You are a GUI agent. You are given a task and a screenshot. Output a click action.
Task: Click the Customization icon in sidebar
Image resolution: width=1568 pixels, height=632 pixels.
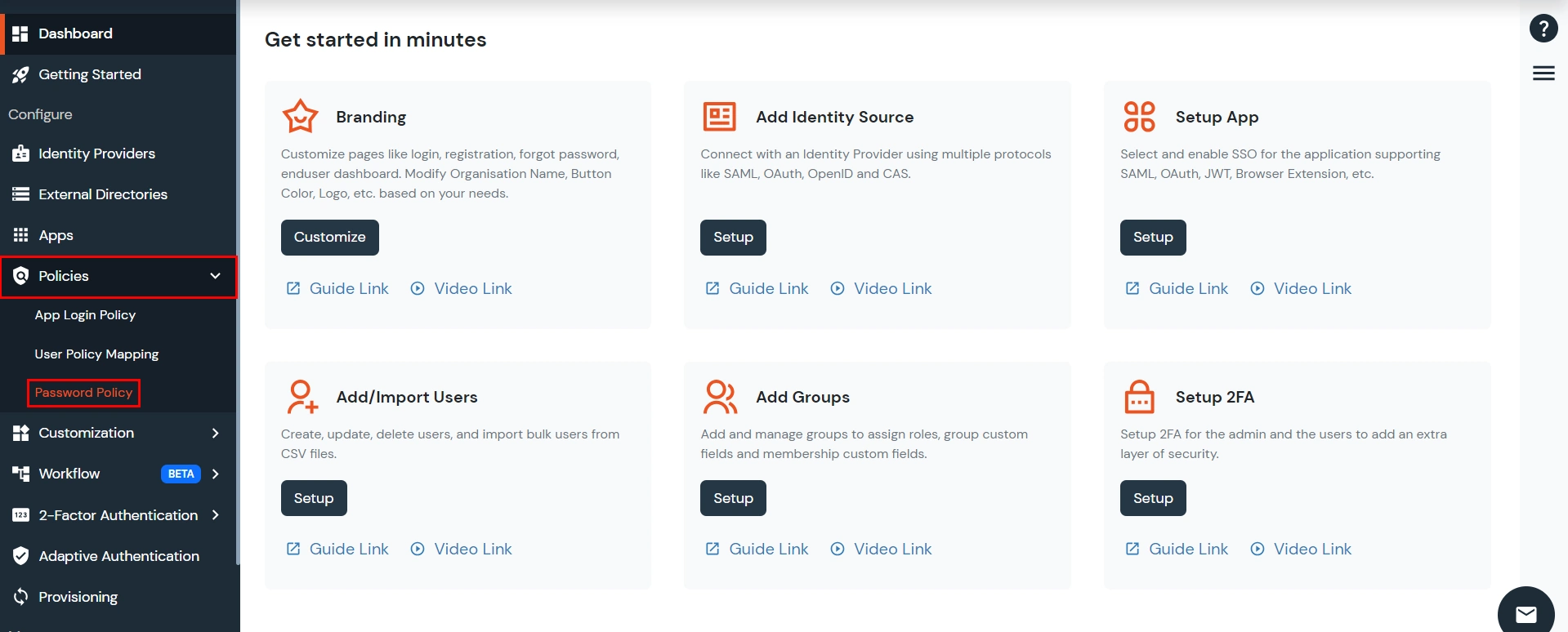click(20, 433)
